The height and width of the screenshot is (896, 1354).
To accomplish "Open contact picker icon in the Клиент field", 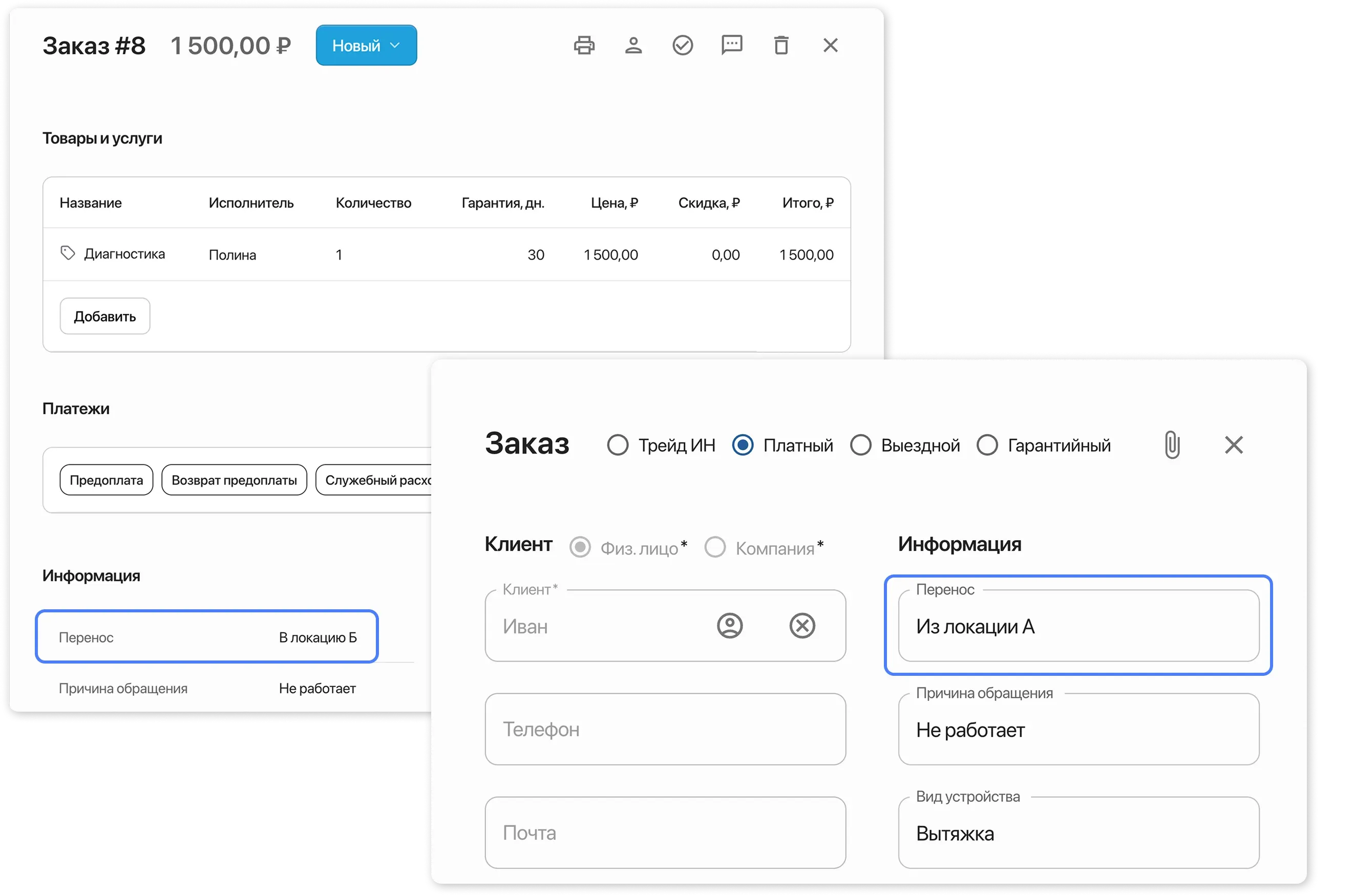I will [x=729, y=625].
